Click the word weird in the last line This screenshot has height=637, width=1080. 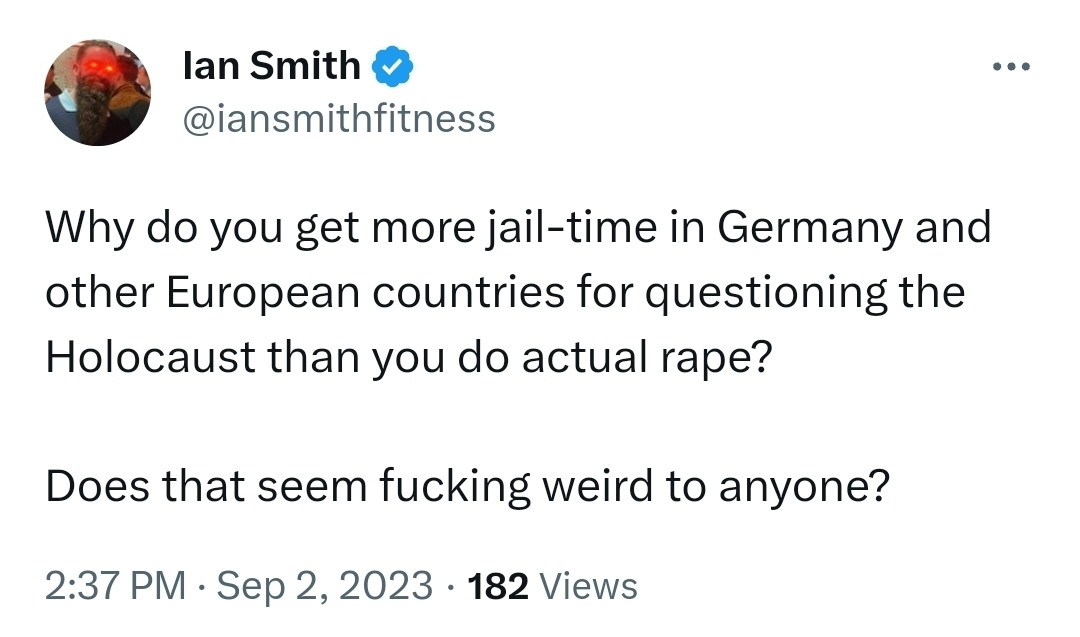[600, 488]
